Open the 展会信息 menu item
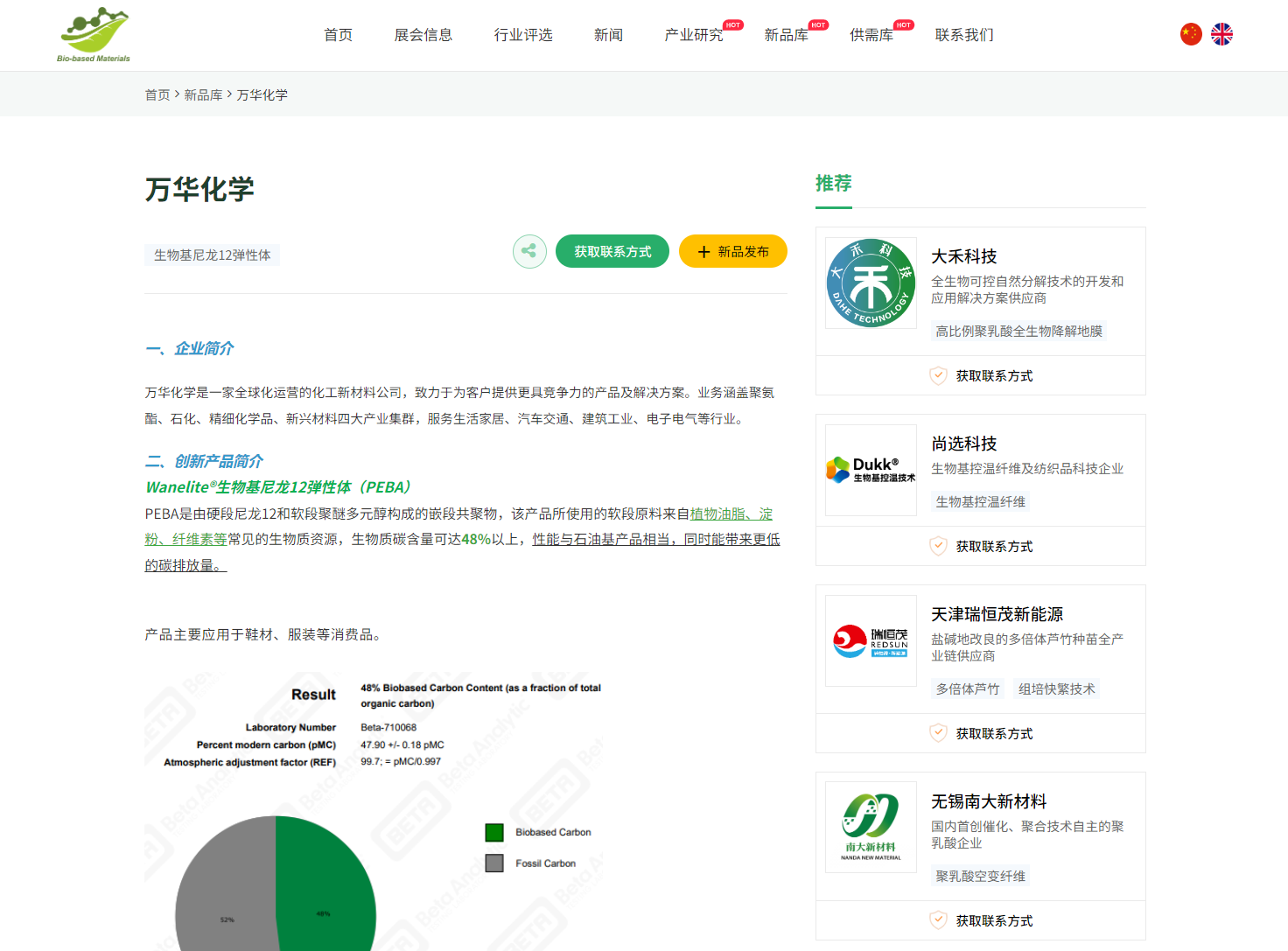 (x=423, y=35)
